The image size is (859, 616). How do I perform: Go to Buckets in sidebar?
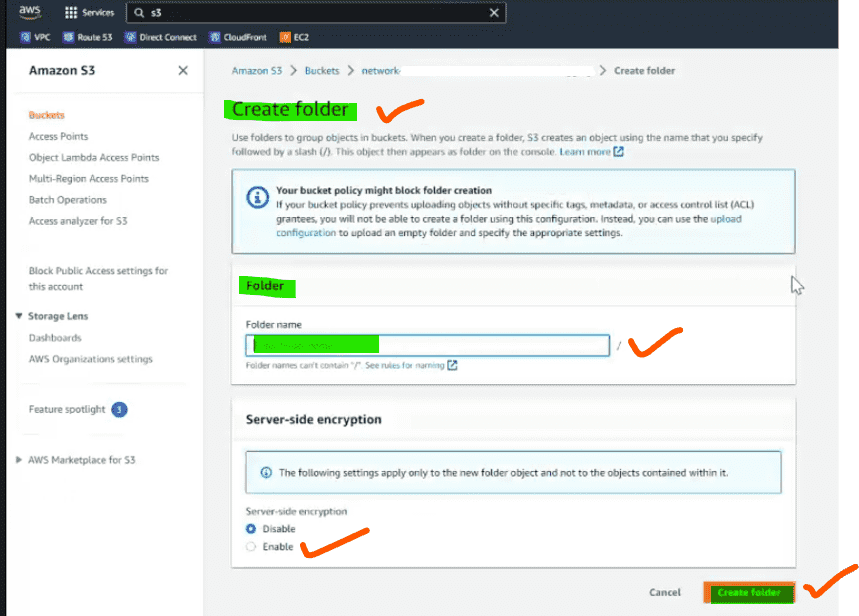47,115
